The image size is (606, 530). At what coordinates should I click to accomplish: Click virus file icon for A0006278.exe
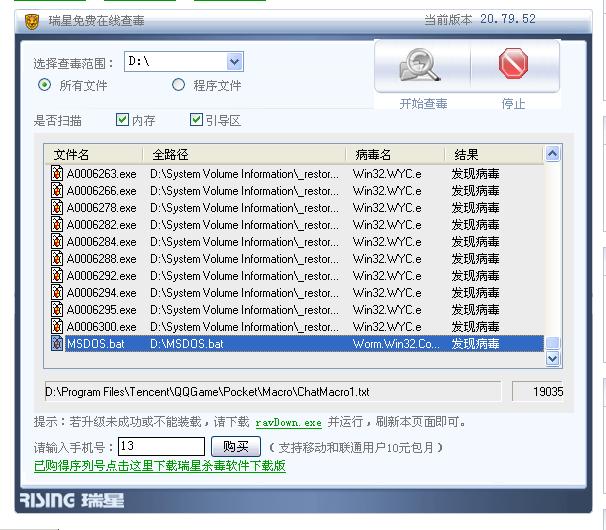tap(57, 207)
